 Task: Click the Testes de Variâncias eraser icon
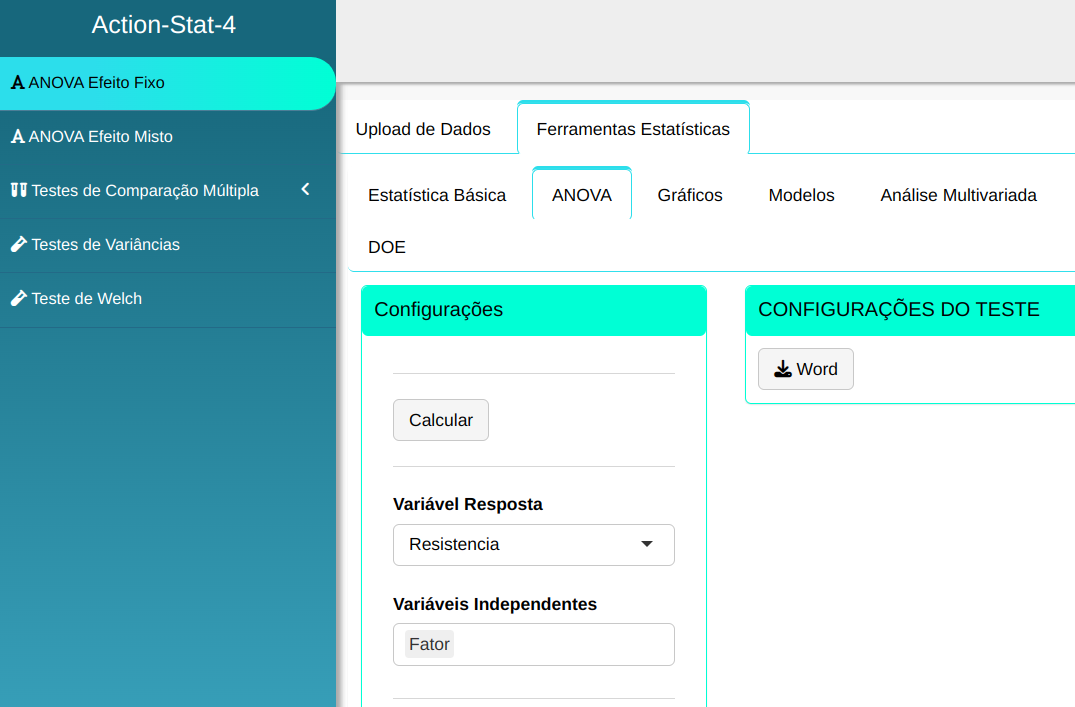click(x=18, y=244)
